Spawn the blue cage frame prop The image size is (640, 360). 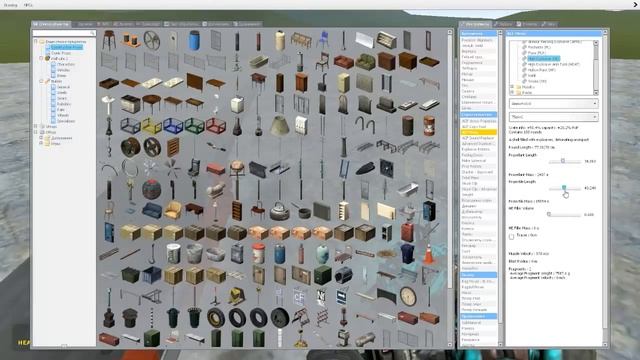(173, 126)
